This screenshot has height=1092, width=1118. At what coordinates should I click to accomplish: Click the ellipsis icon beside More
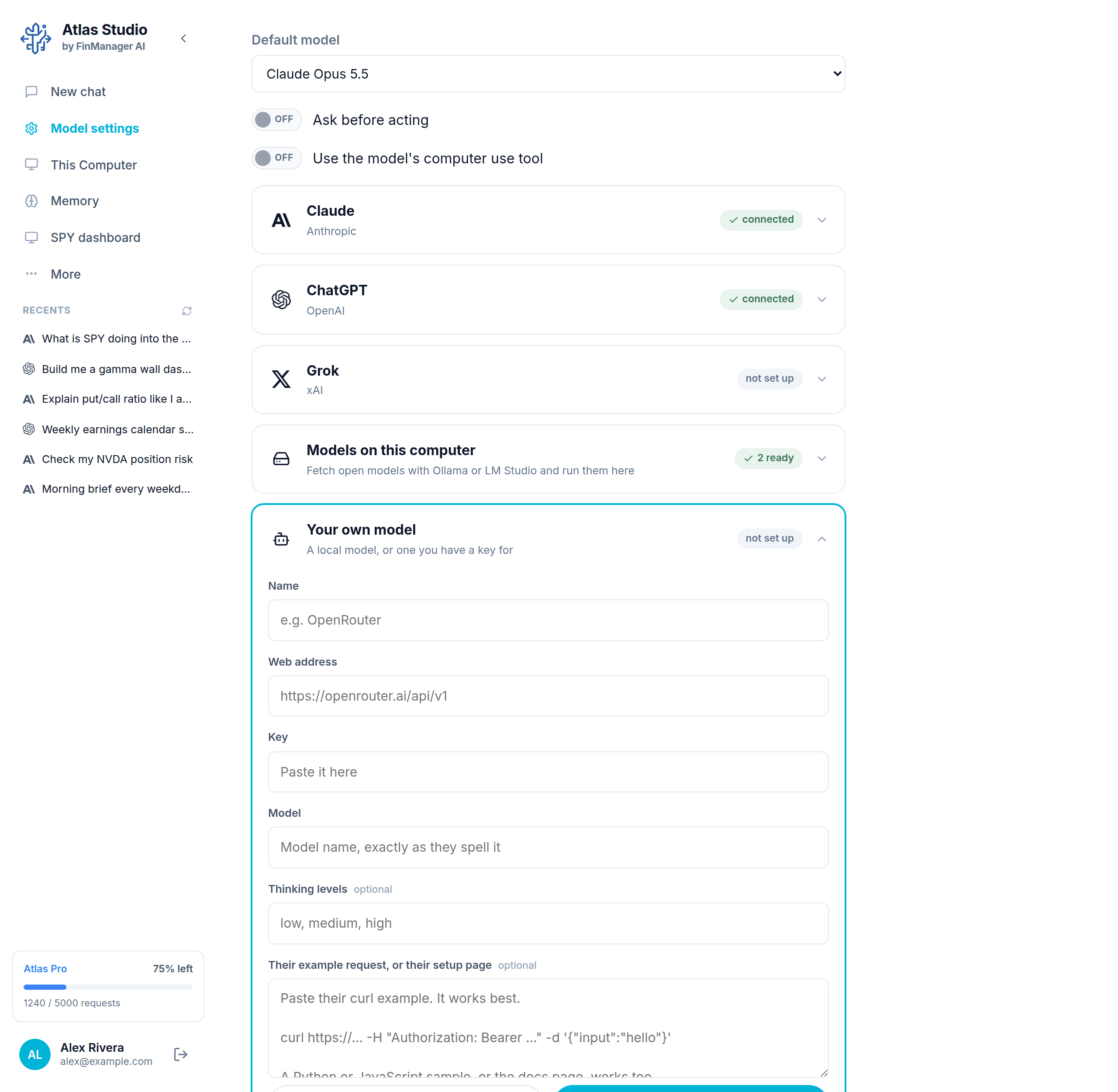31,274
